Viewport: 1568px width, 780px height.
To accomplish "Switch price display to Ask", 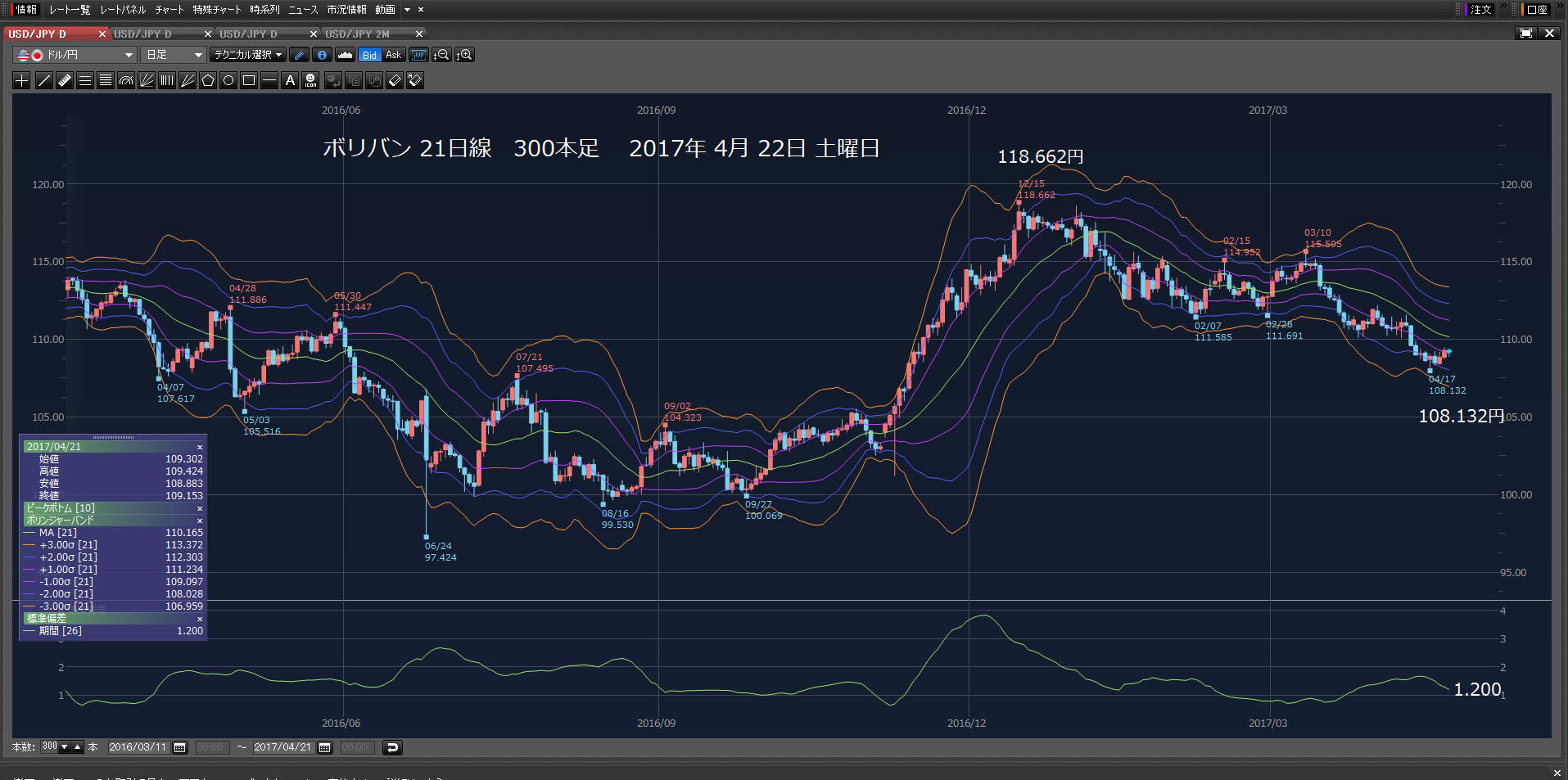I will [x=394, y=55].
